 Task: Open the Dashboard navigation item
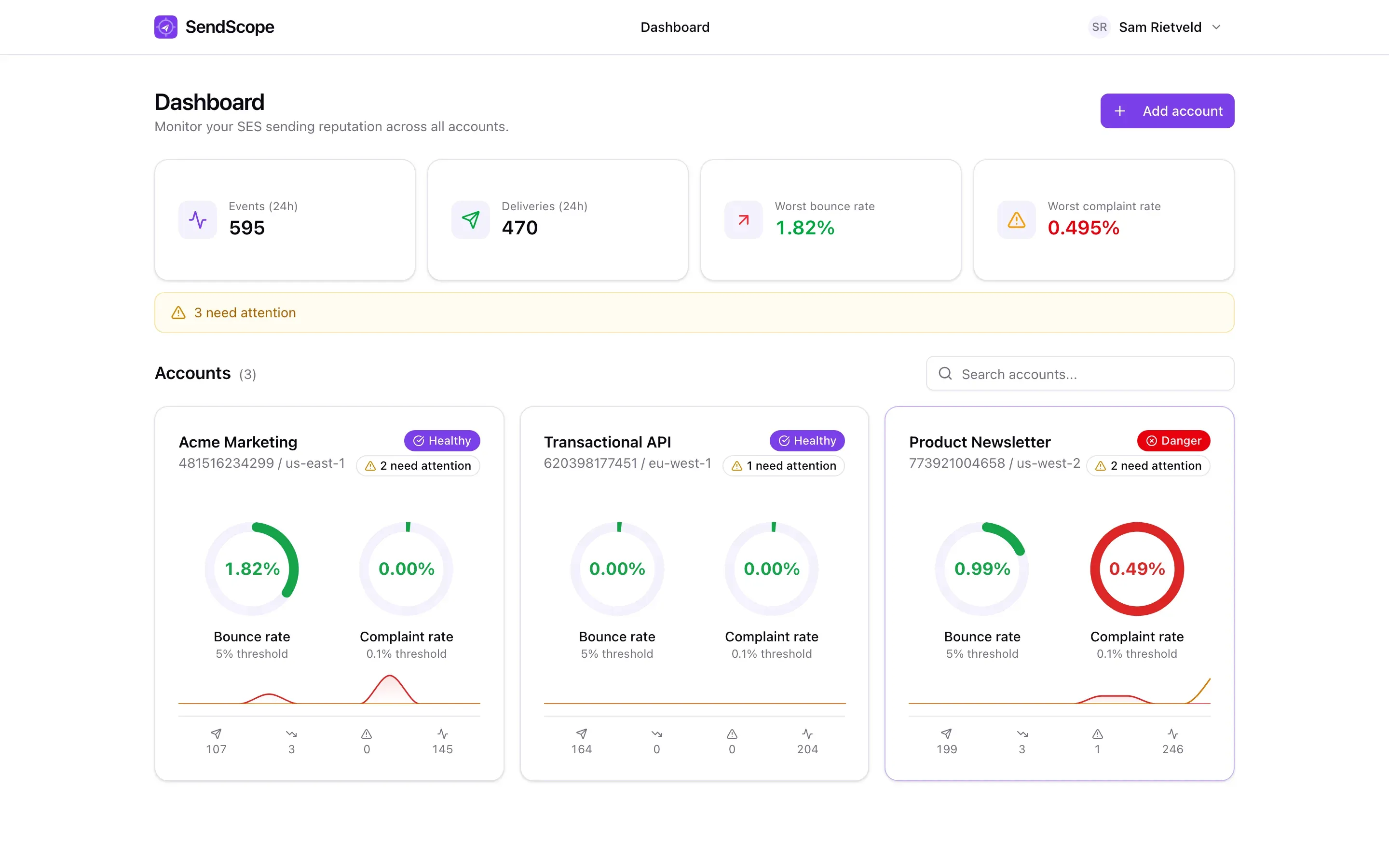[x=675, y=27]
